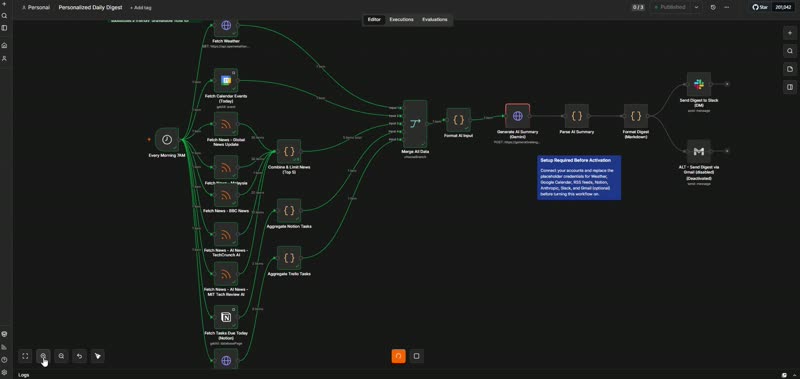Image resolution: width=800 pixels, height=379 pixels.
Task: Click the fit-to-view canvas button
Action: pyautogui.click(x=25, y=356)
